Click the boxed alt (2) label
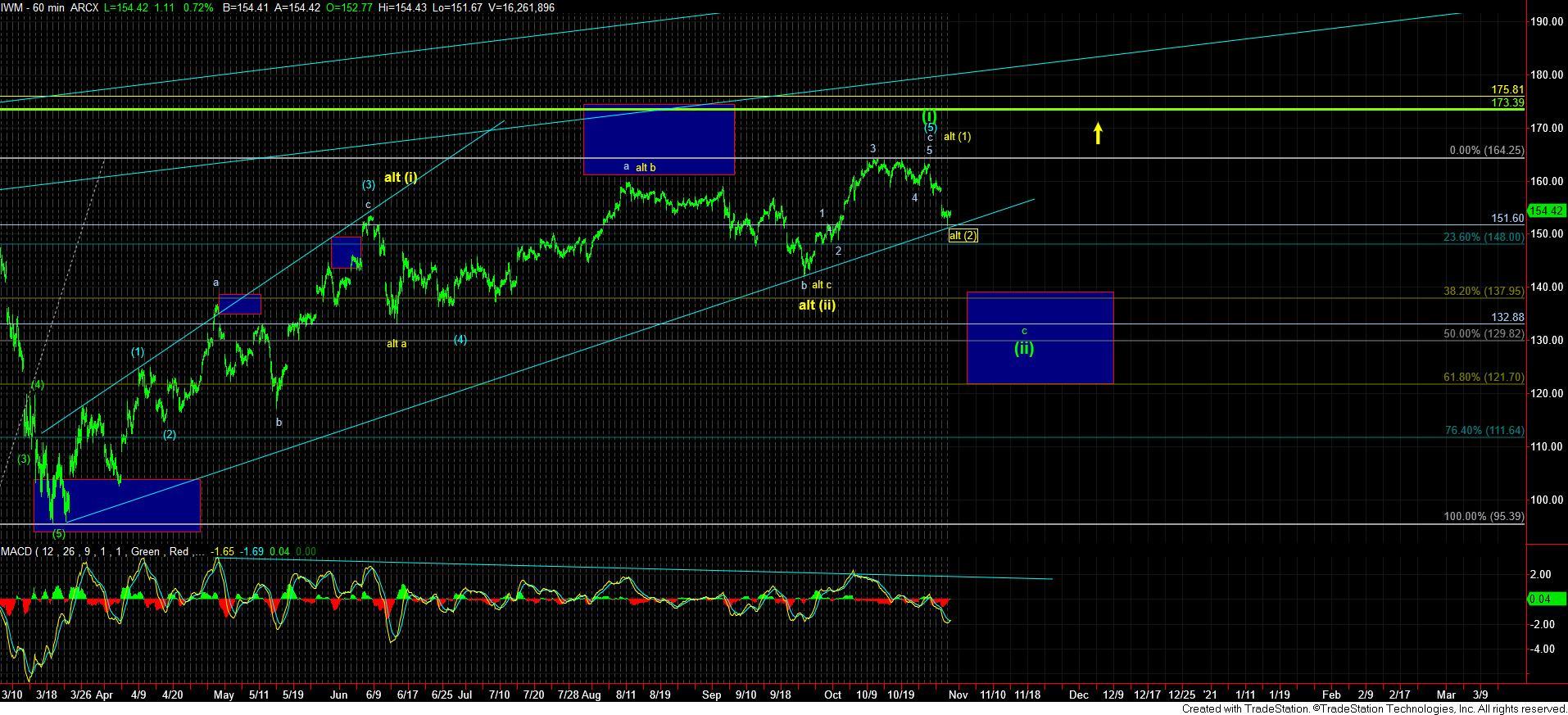This screenshot has height=715, width=1568. coord(963,236)
